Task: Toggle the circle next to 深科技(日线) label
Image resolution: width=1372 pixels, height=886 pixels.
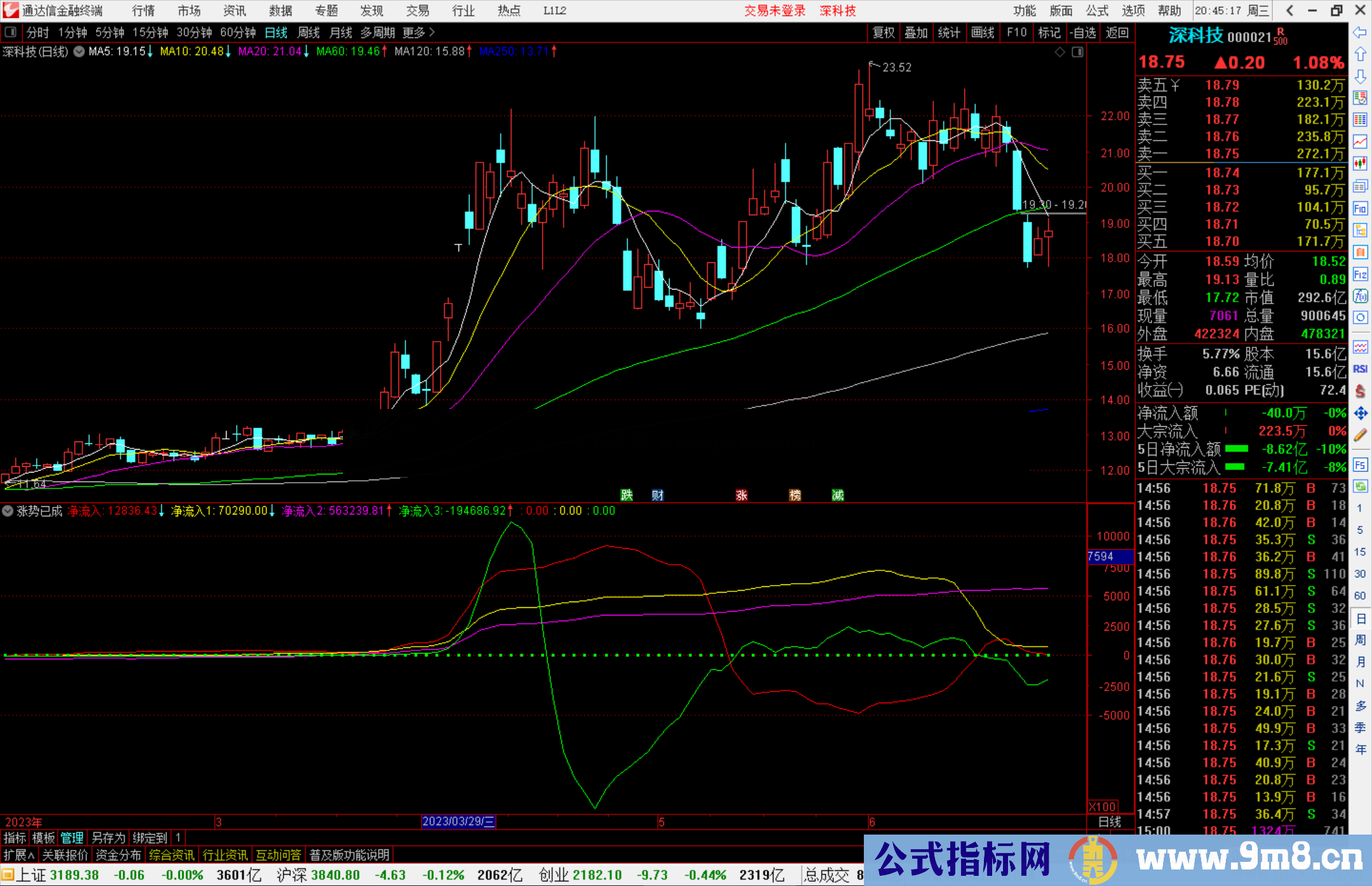Action: coord(79,51)
